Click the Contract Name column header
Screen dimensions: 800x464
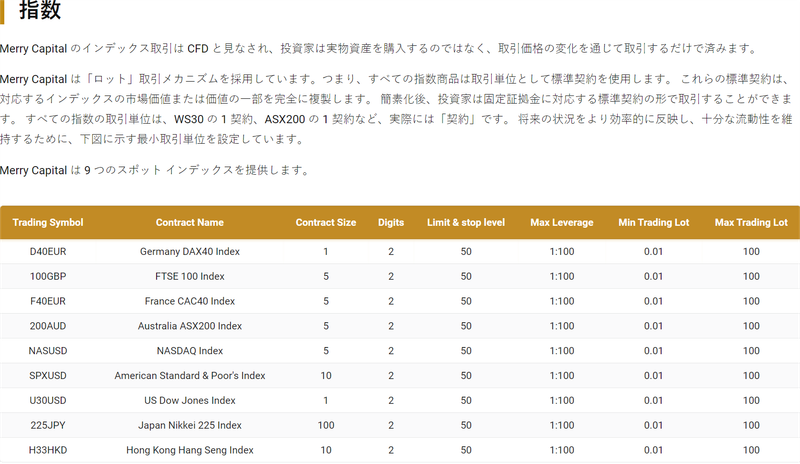(190, 223)
